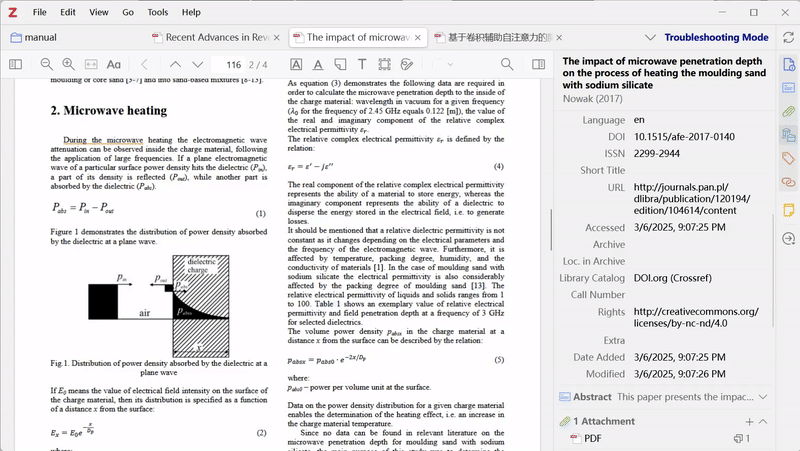Collapse the Attachment section

[x=763, y=421]
